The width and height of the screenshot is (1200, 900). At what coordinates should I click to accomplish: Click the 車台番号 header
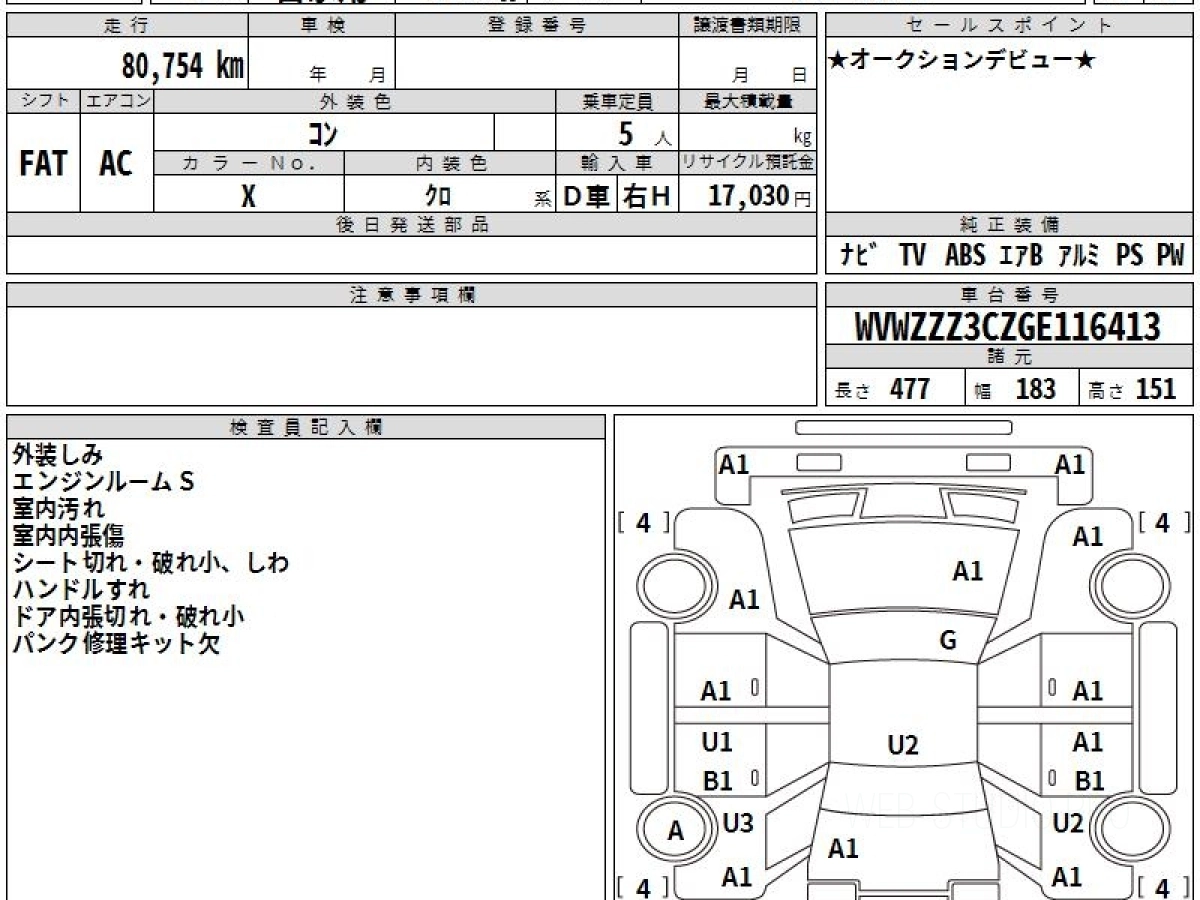[1009, 295]
